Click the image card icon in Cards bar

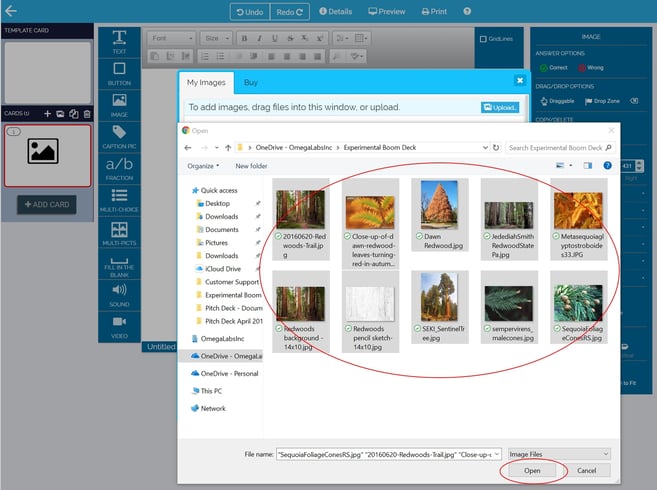click(x=60, y=114)
